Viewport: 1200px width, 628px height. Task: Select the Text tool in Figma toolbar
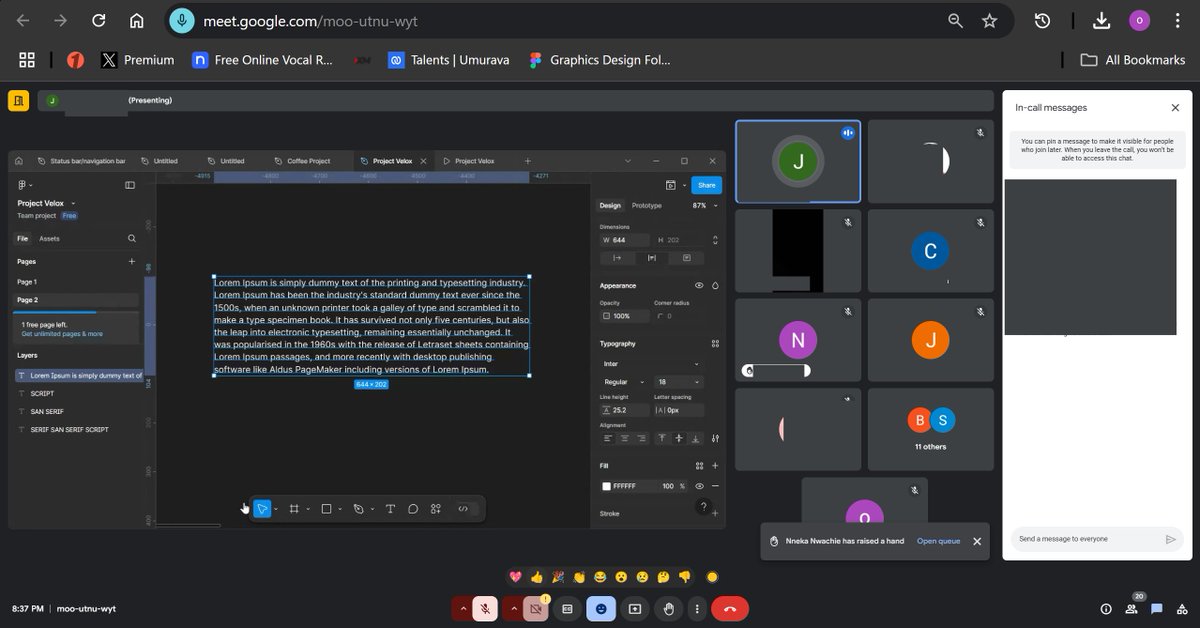(x=390, y=509)
